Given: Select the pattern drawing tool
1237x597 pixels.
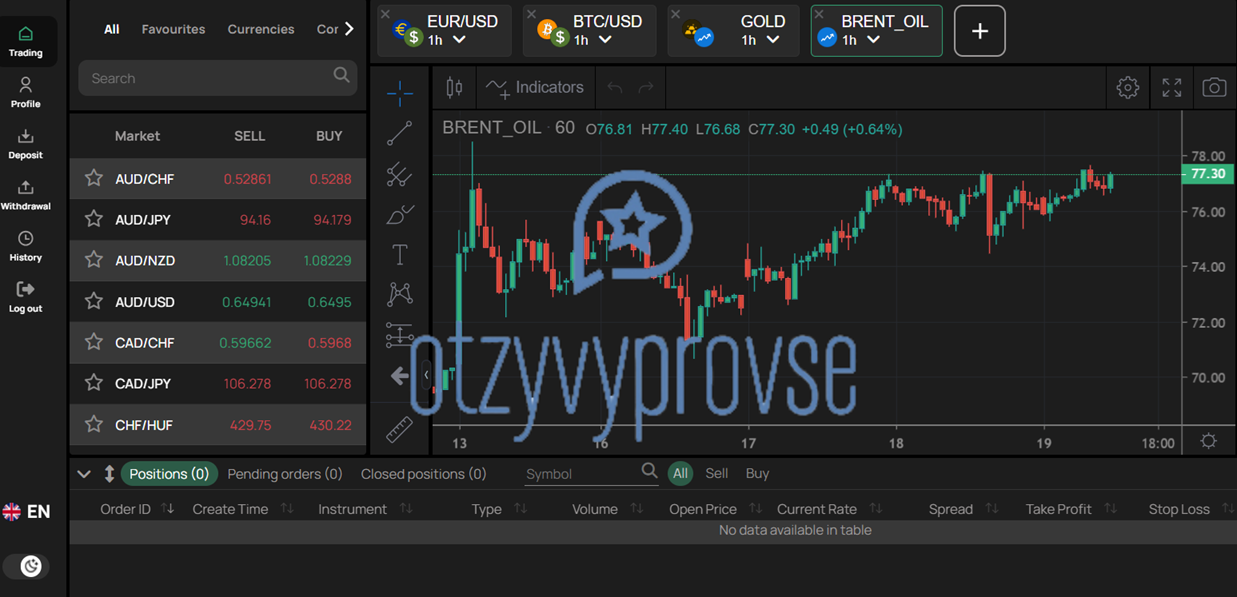Looking at the screenshot, I should click(400, 294).
